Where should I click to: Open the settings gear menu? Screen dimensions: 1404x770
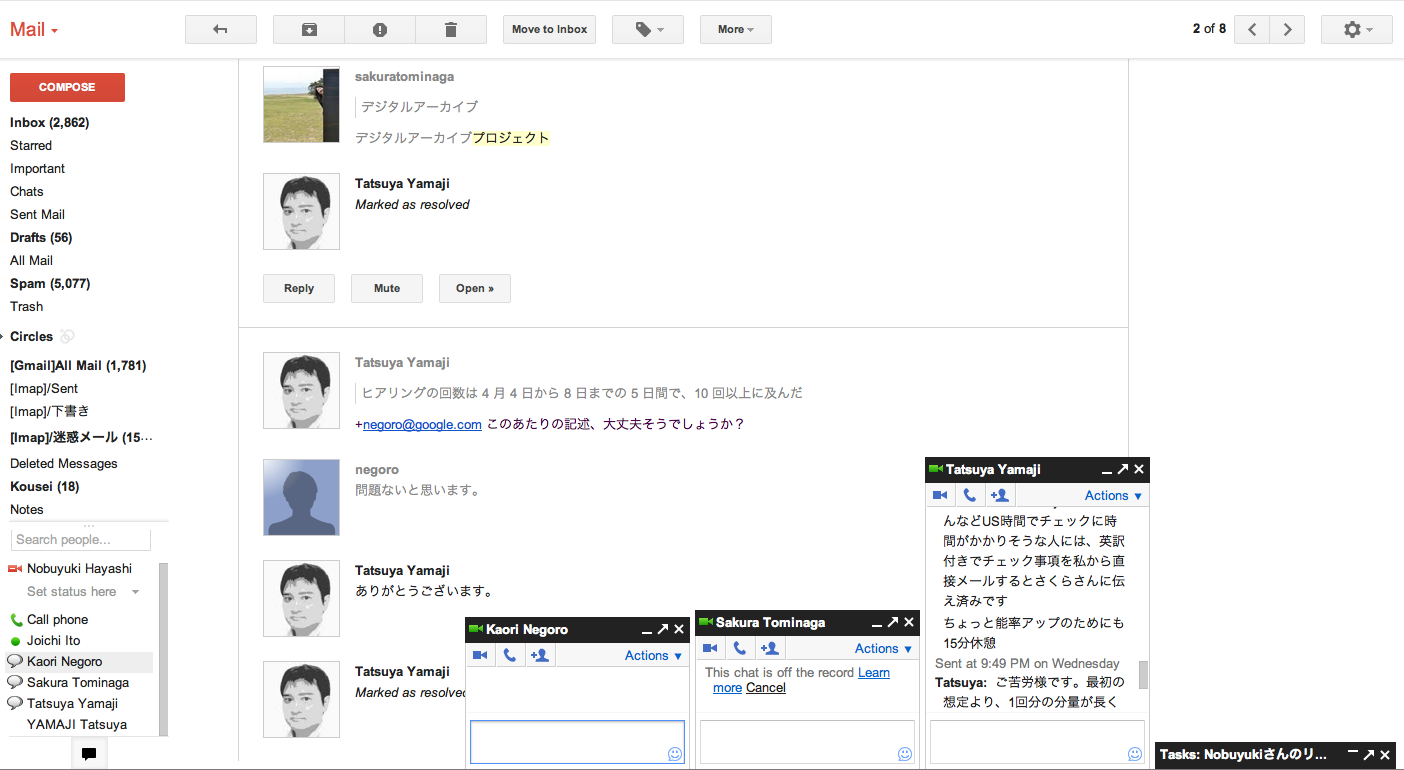[x=1357, y=29]
